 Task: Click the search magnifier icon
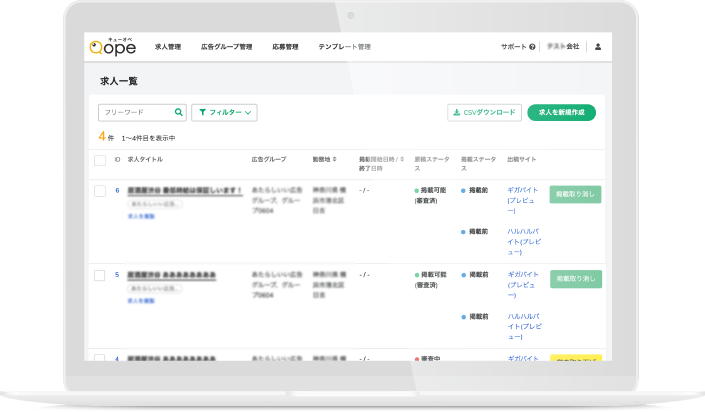coord(179,113)
